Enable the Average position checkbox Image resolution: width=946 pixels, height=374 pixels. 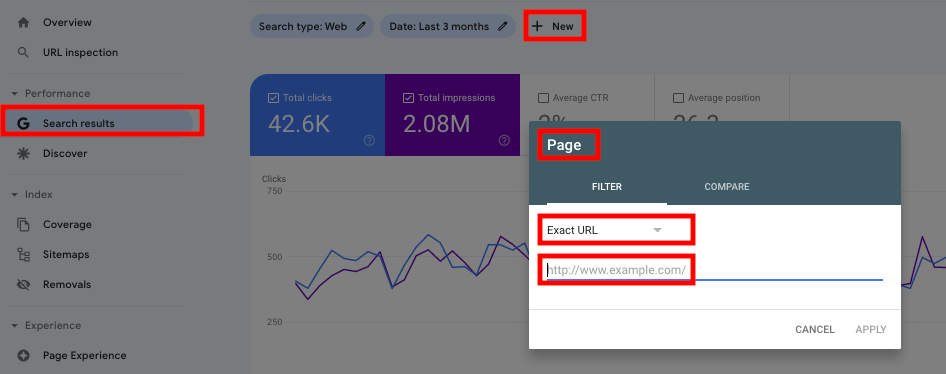click(x=678, y=98)
